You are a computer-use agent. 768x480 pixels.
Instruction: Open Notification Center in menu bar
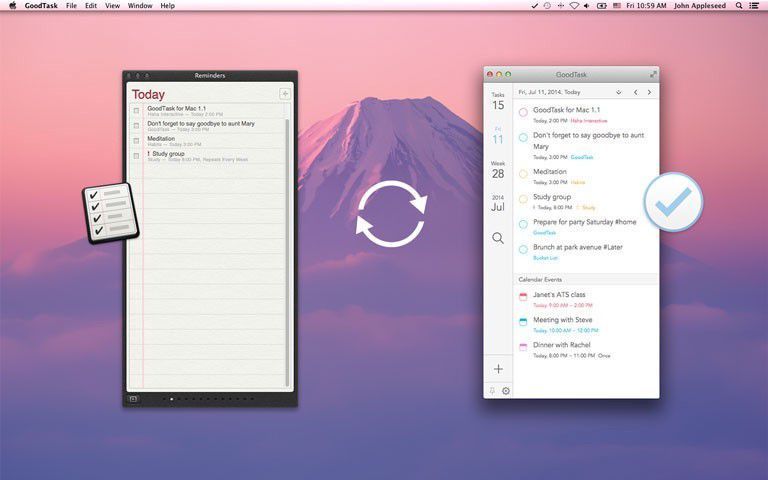[755, 6]
